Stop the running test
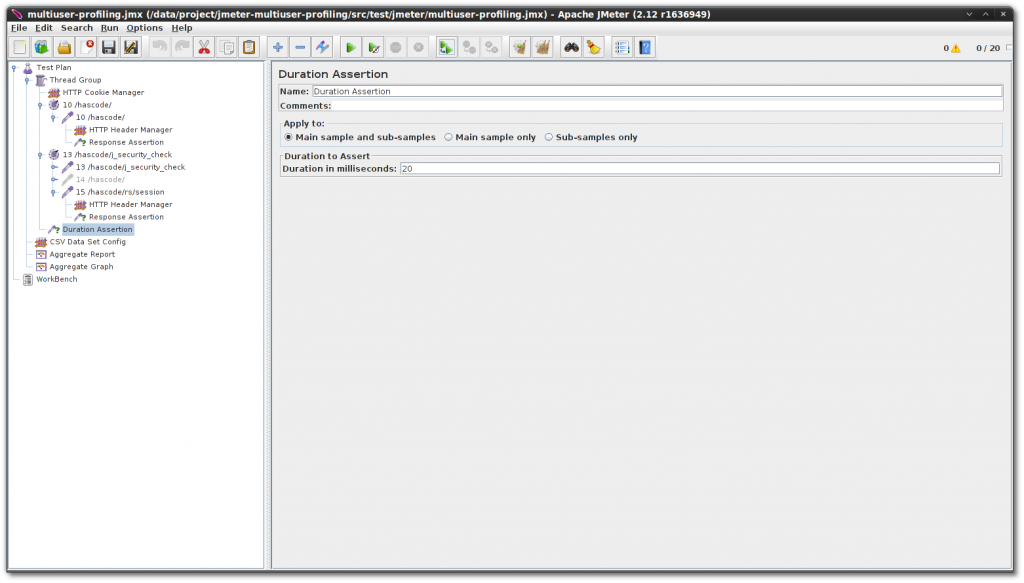The height and width of the screenshot is (583, 1024). click(398, 46)
